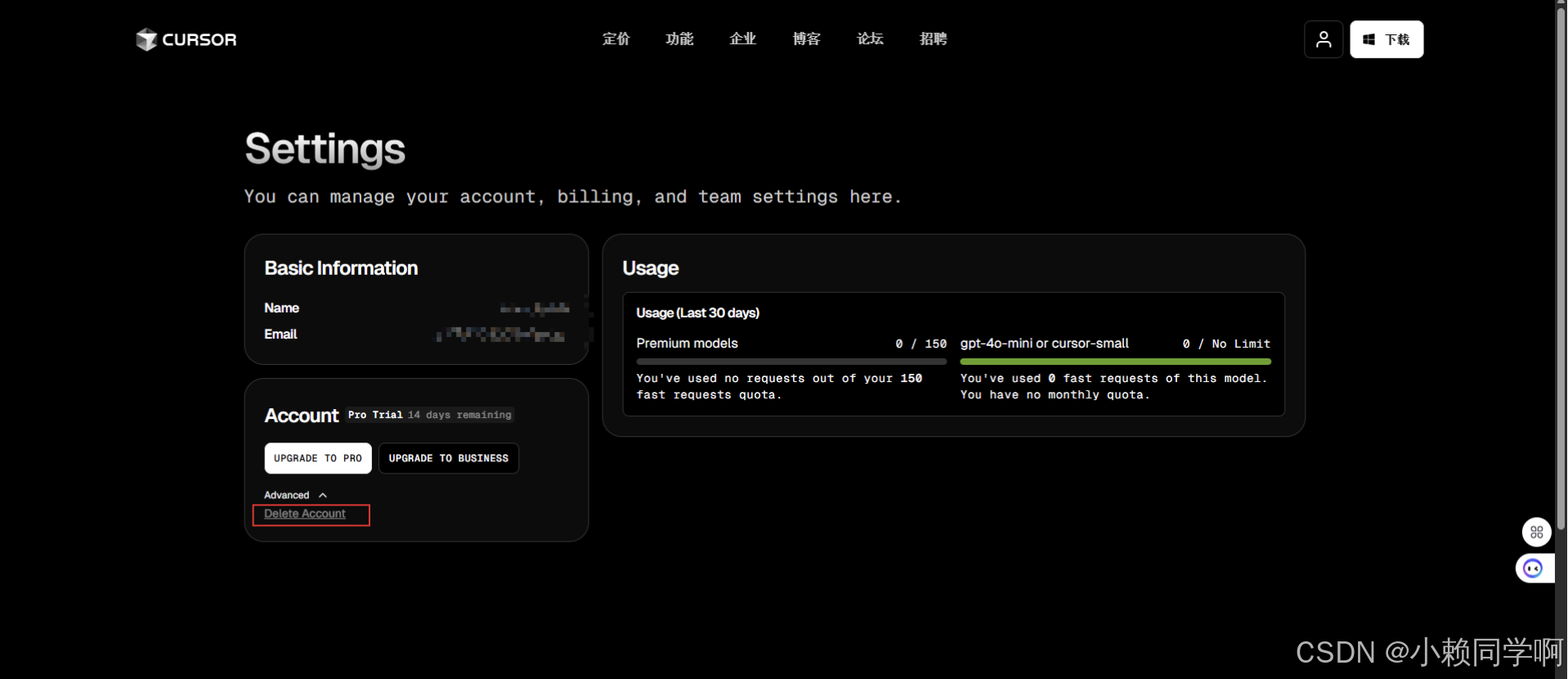1568x679 pixels.
Task: Click the 'Pro Trial' badge text
Action: click(x=375, y=415)
